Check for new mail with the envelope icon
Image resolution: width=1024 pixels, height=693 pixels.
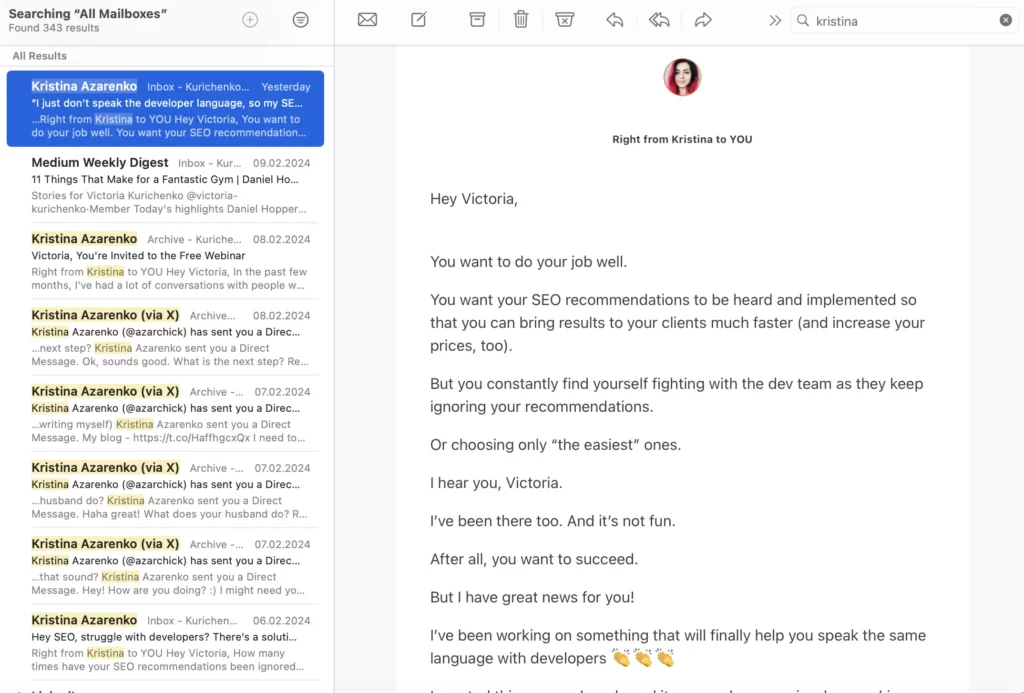pyautogui.click(x=367, y=20)
